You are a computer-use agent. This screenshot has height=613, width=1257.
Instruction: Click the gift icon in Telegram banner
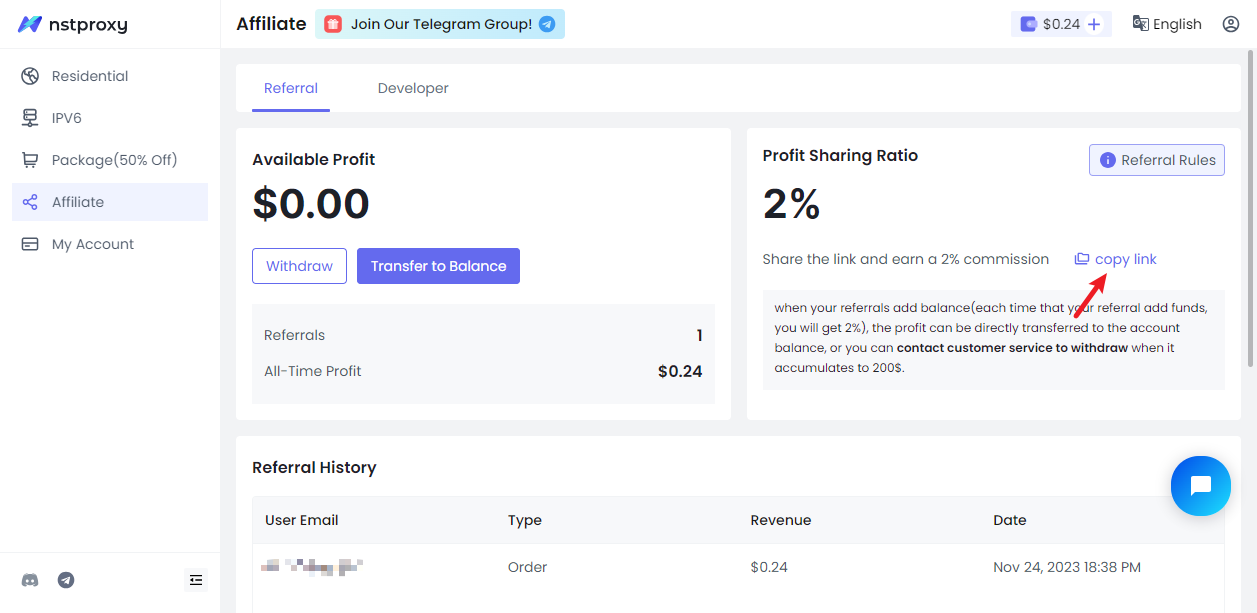(333, 24)
